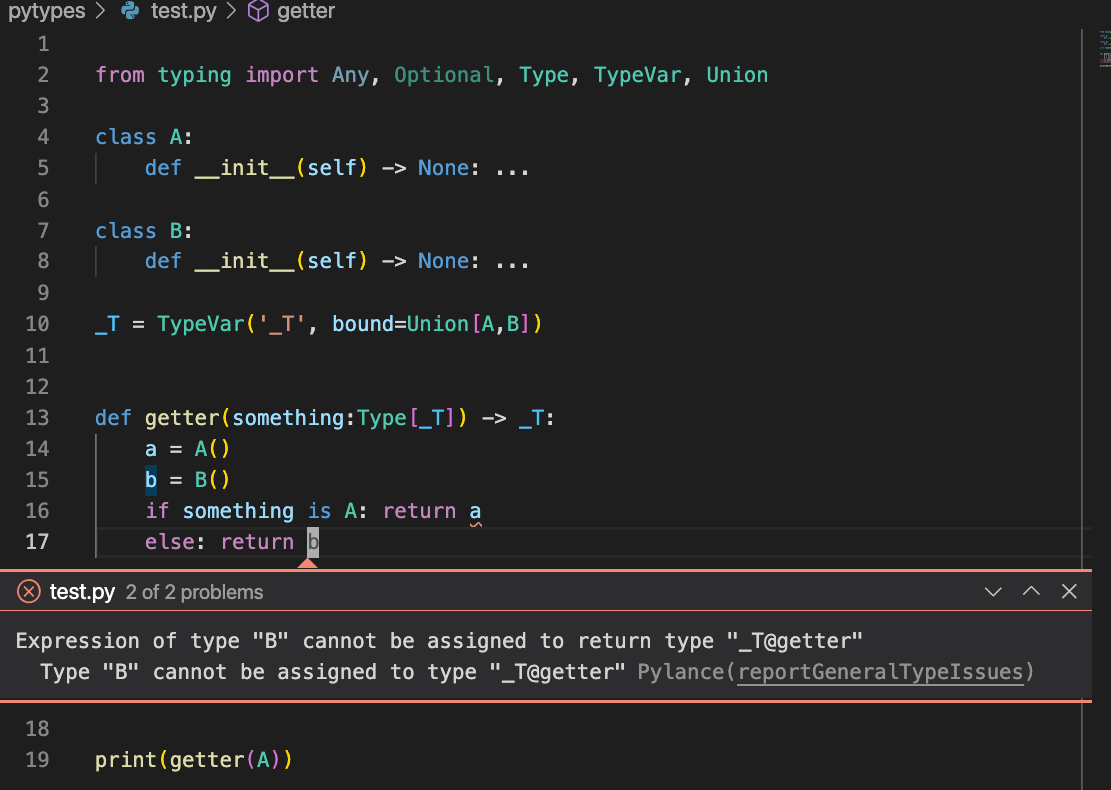Open the reportGeneralTypeIssues link

click(x=880, y=671)
